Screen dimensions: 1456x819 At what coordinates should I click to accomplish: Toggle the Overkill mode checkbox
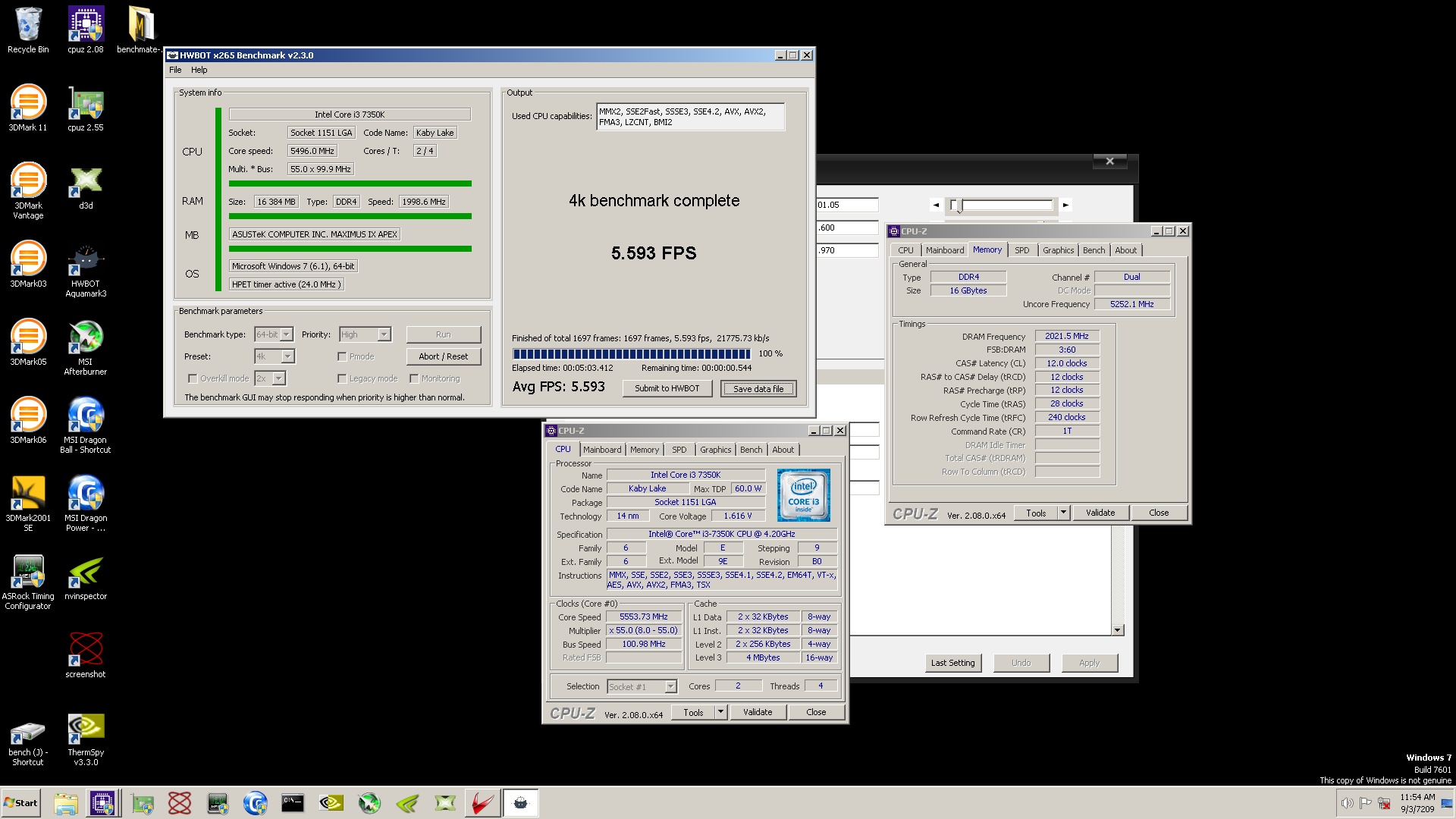[x=193, y=378]
